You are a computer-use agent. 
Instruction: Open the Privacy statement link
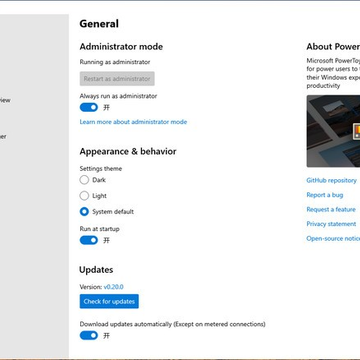[331, 224]
